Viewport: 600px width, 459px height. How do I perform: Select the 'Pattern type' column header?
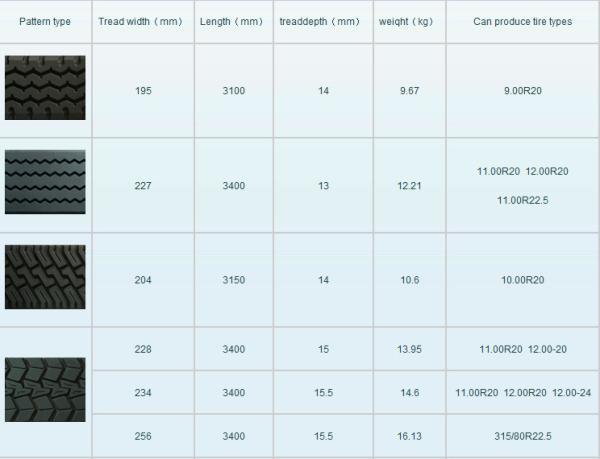[x=45, y=21]
